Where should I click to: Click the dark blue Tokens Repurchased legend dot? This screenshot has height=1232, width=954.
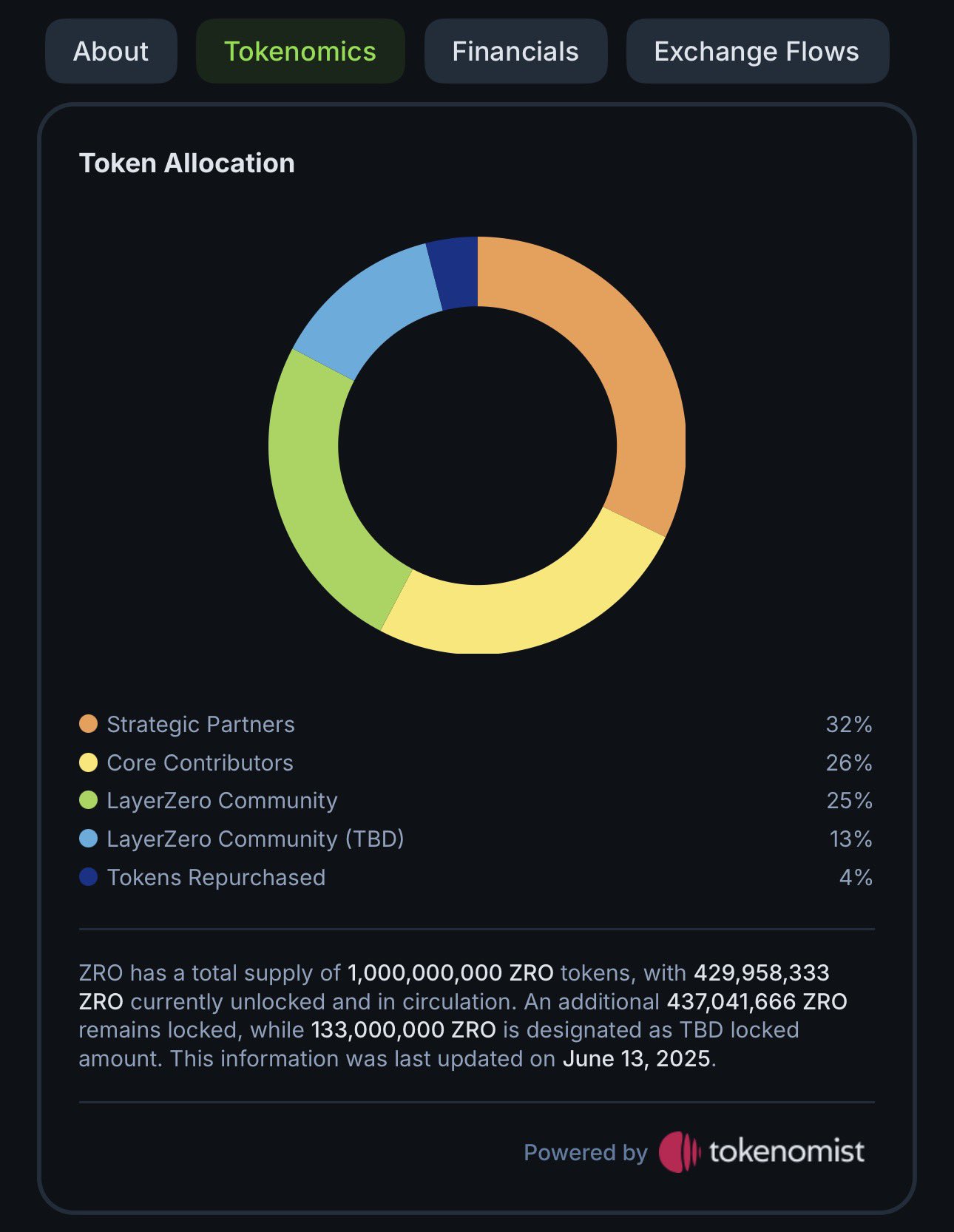[x=89, y=877]
